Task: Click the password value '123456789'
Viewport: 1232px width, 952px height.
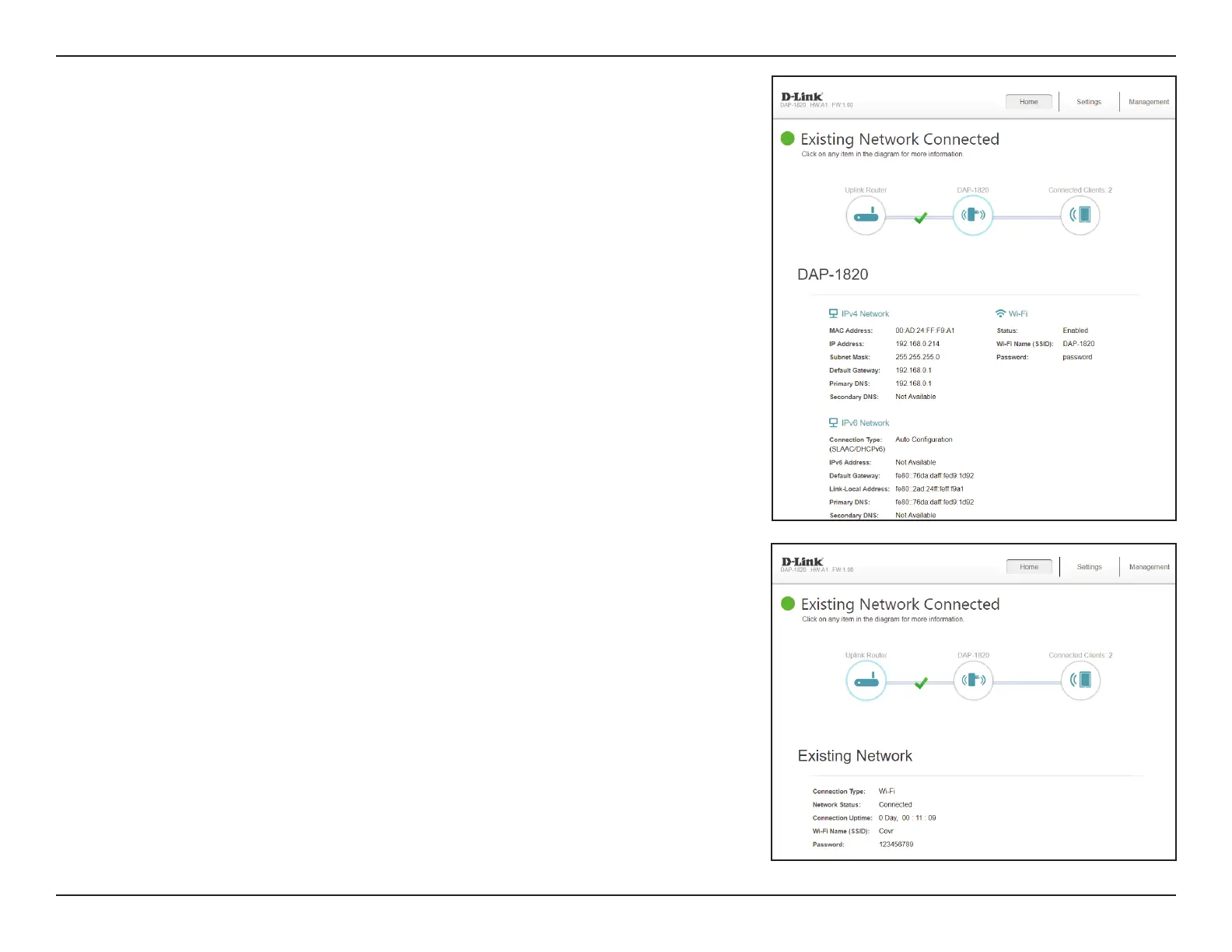Action: click(896, 844)
